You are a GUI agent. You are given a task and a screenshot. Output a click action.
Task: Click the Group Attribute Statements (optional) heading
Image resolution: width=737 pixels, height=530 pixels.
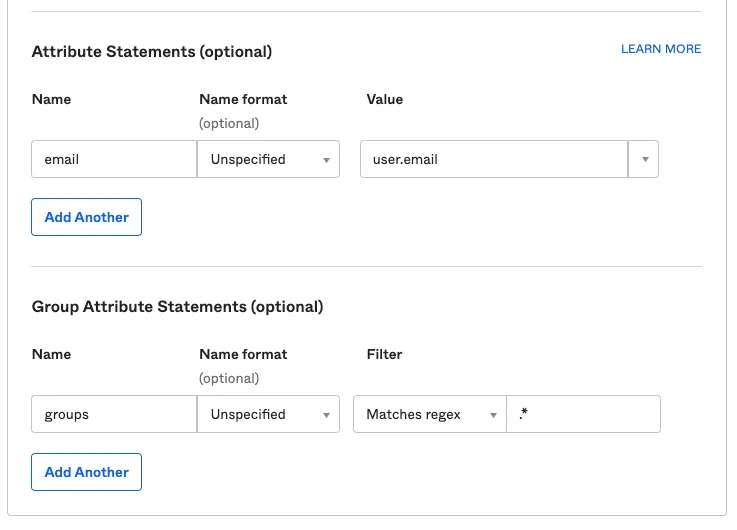point(177,307)
